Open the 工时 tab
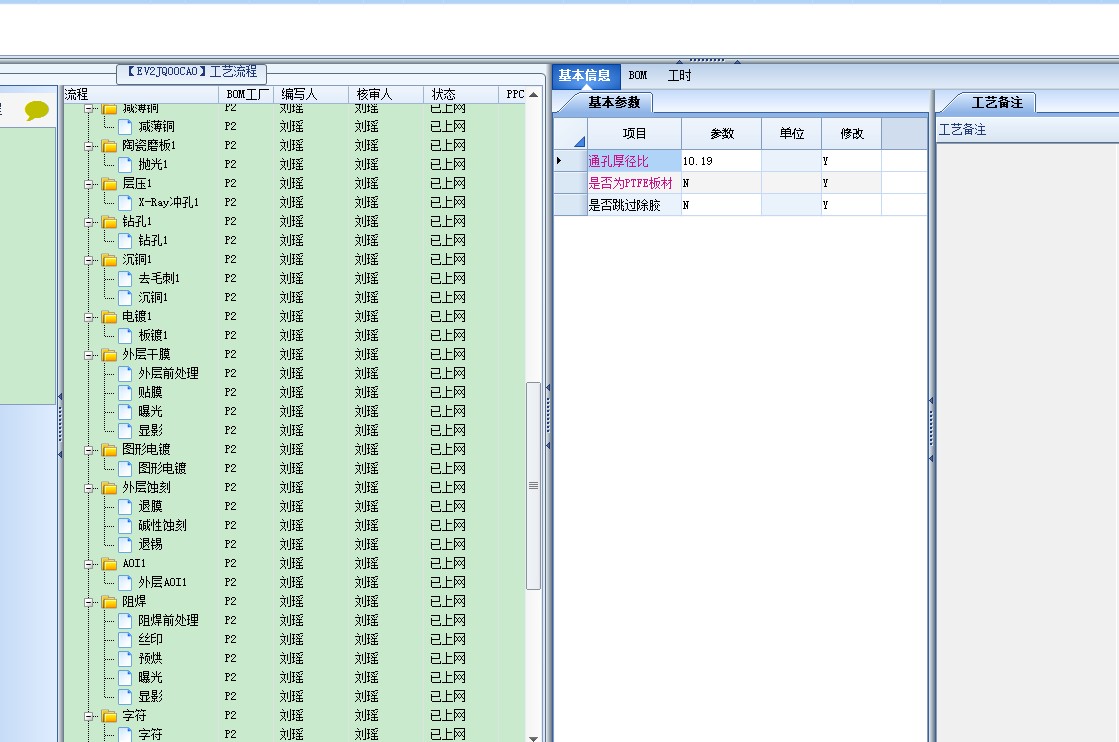Screen dimensions: 1119x742 pos(679,76)
